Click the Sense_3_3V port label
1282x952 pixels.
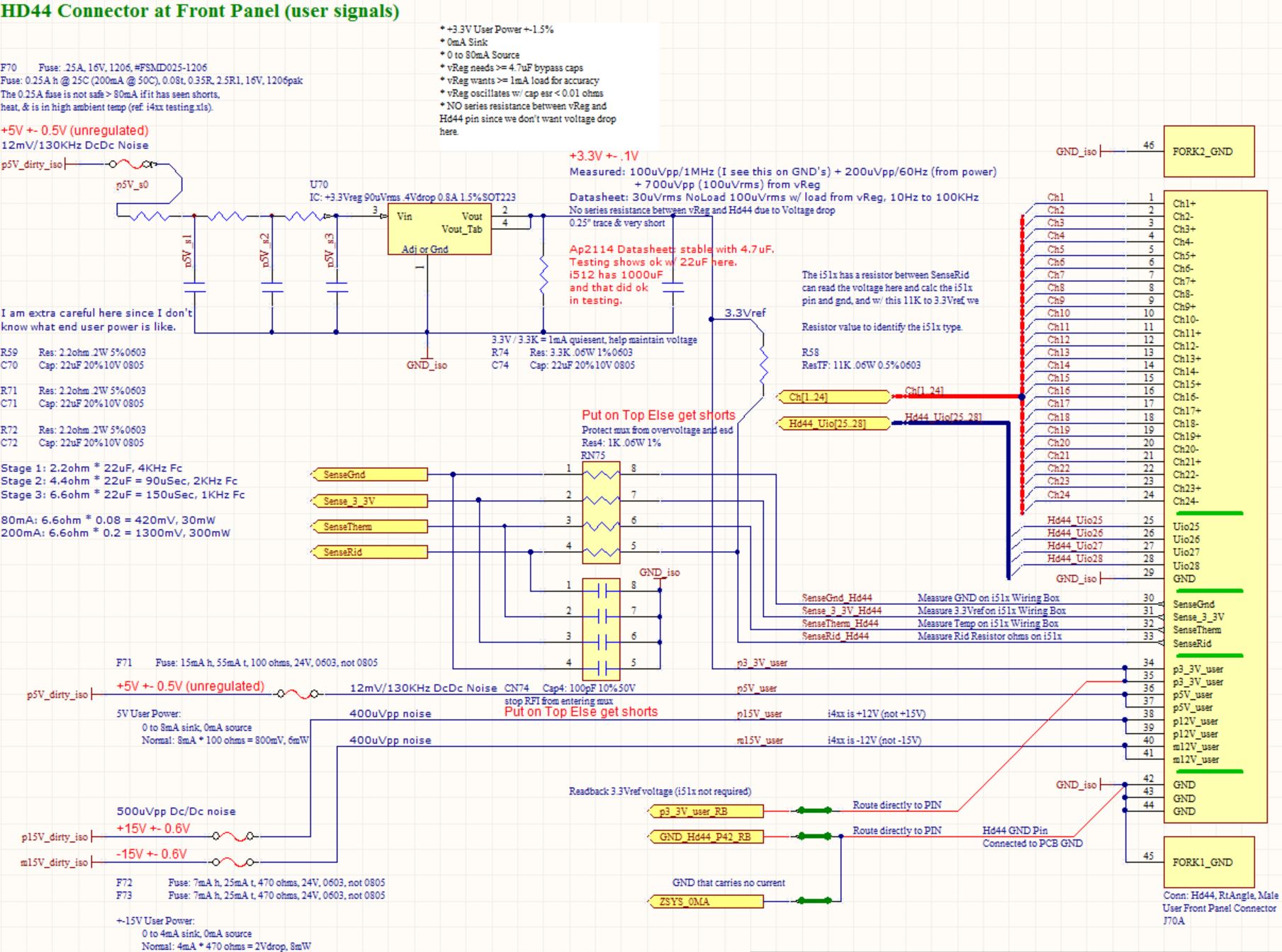(370, 501)
